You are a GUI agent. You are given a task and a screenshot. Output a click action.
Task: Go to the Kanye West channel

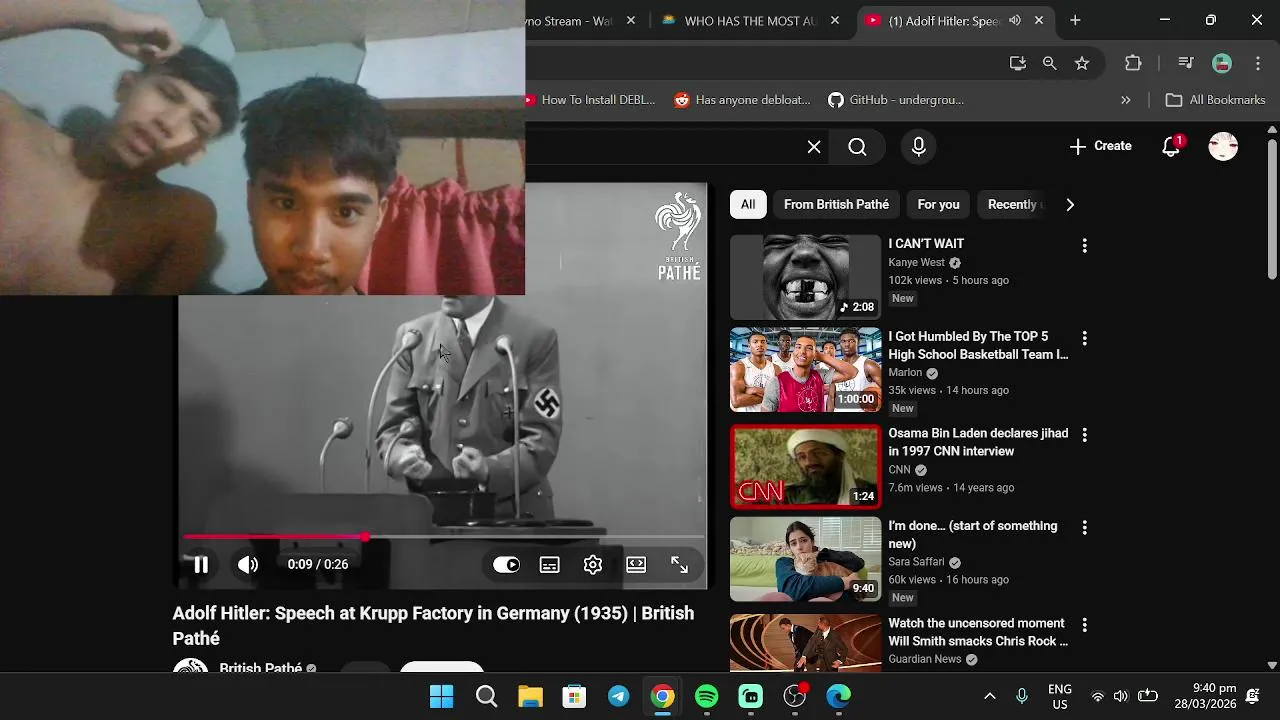[x=916, y=263]
